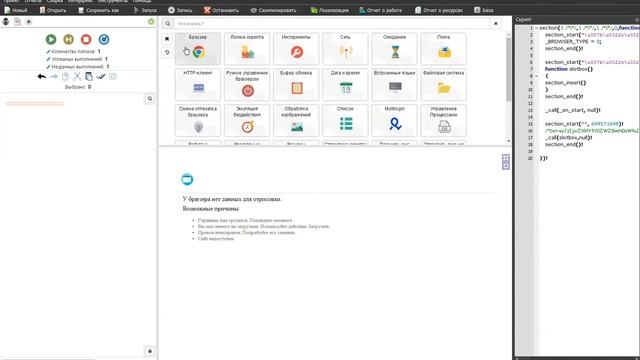Open the Логика скрипта module
Screen dimensions: 640x360
247,49
